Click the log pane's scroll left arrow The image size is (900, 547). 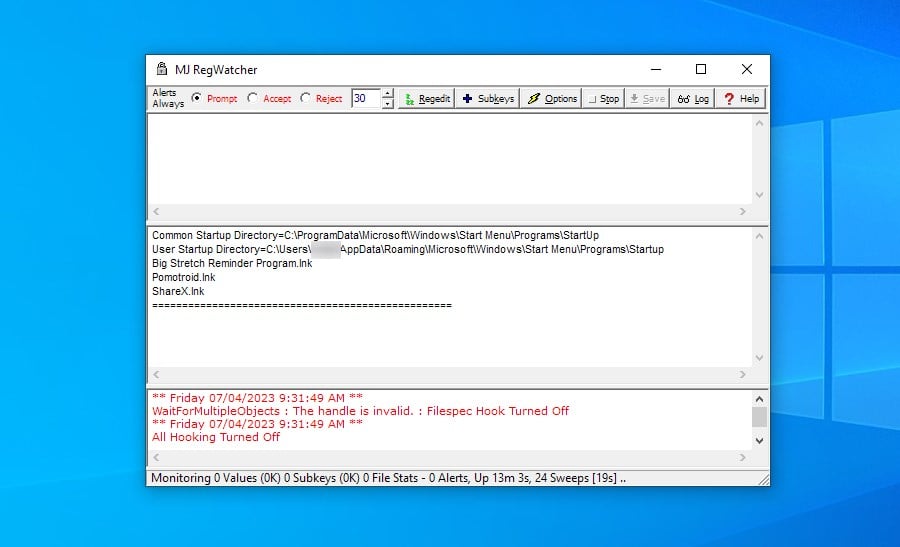click(x=156, y=457)
